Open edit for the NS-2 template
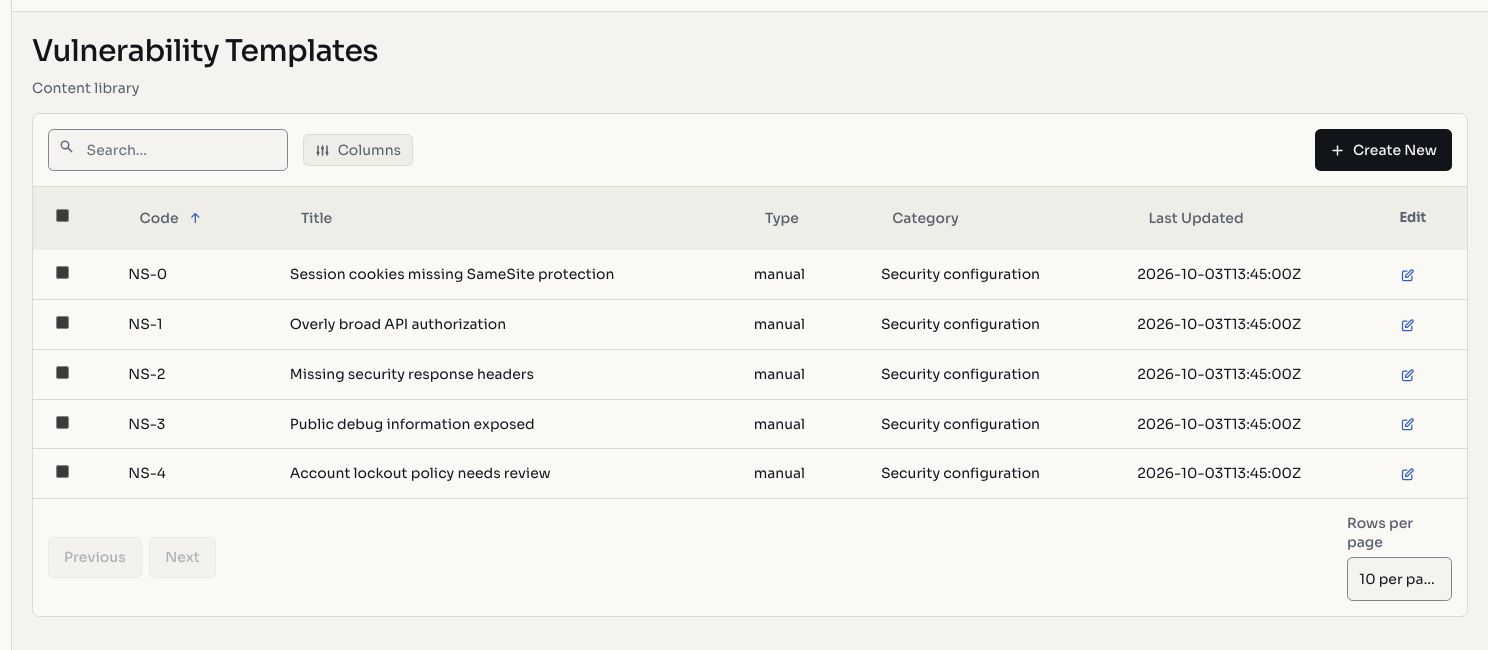Viewport: 1488px width, 650px height. 1407,375
